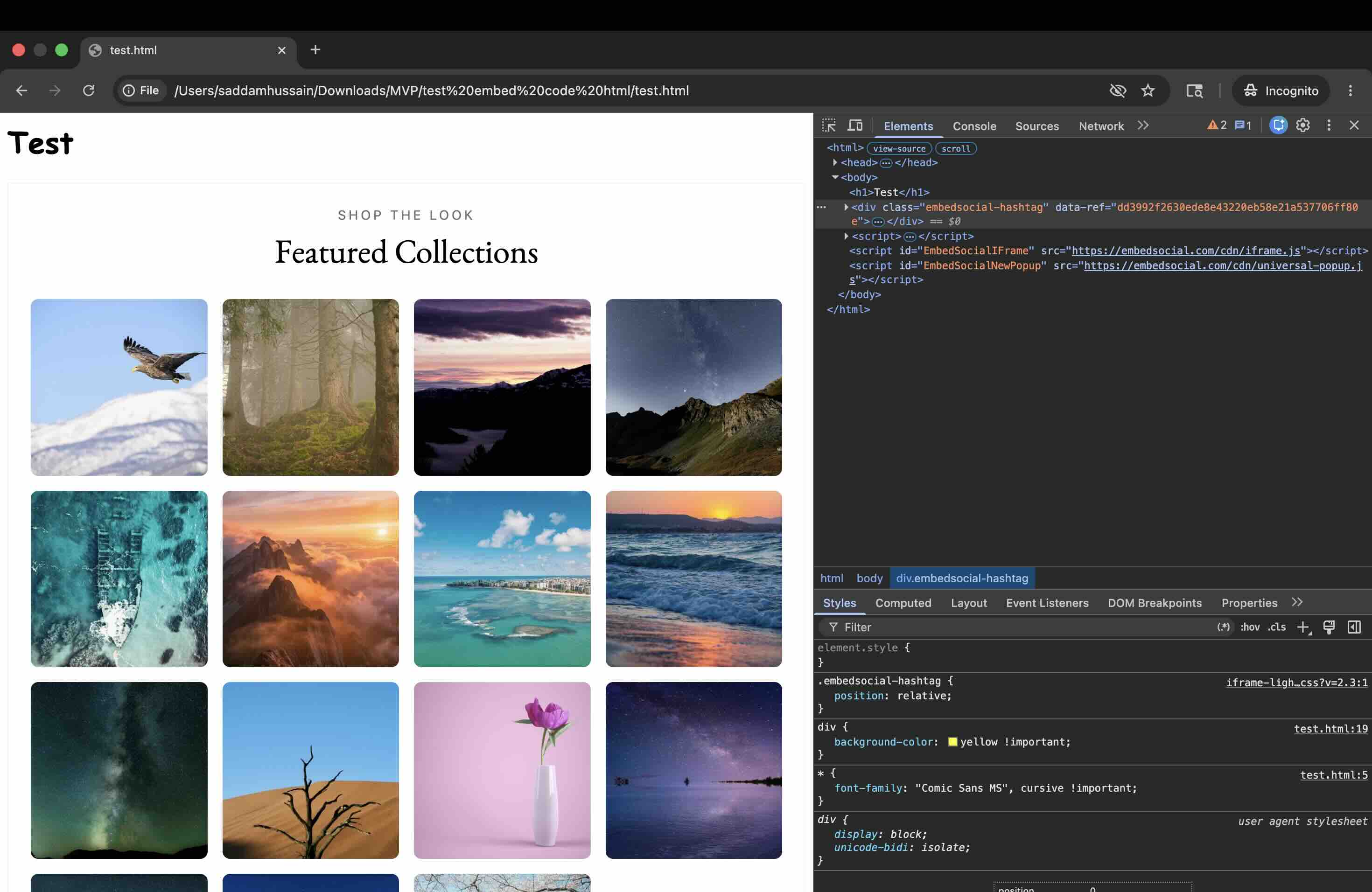Screen dimensions: 1372x892
Task: Click the rendering emulations paintbrush icon
Action: (1329, 627)
